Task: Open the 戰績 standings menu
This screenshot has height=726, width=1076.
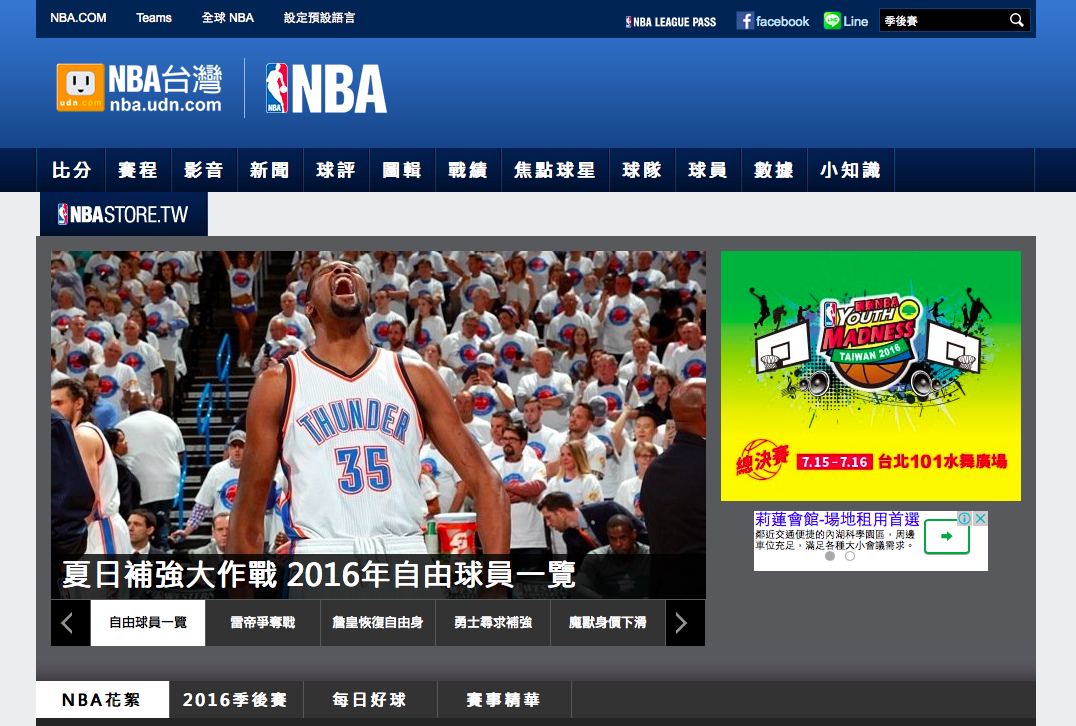Action: click(x=468, y=170)
